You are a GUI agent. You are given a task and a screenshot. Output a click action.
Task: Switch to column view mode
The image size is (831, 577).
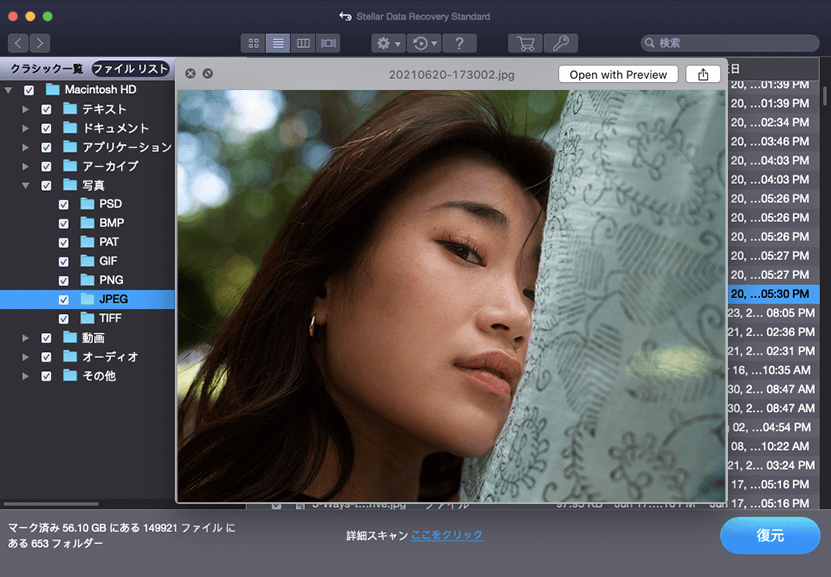pyautogui.click(x=304, y=43)
